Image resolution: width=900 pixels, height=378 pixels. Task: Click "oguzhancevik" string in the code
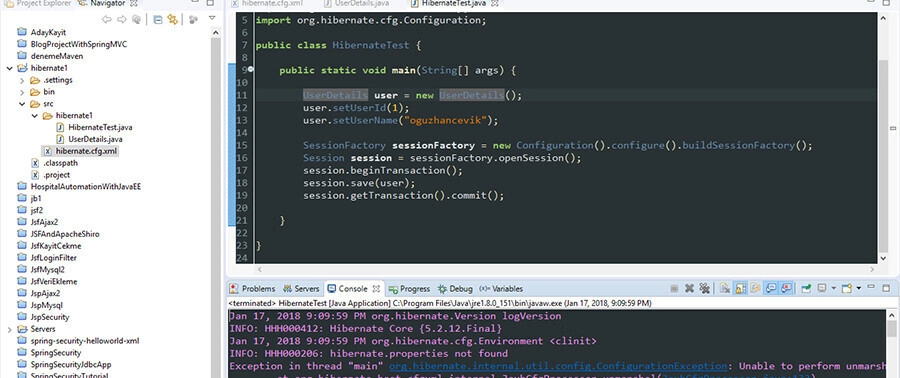coord(445,120)
